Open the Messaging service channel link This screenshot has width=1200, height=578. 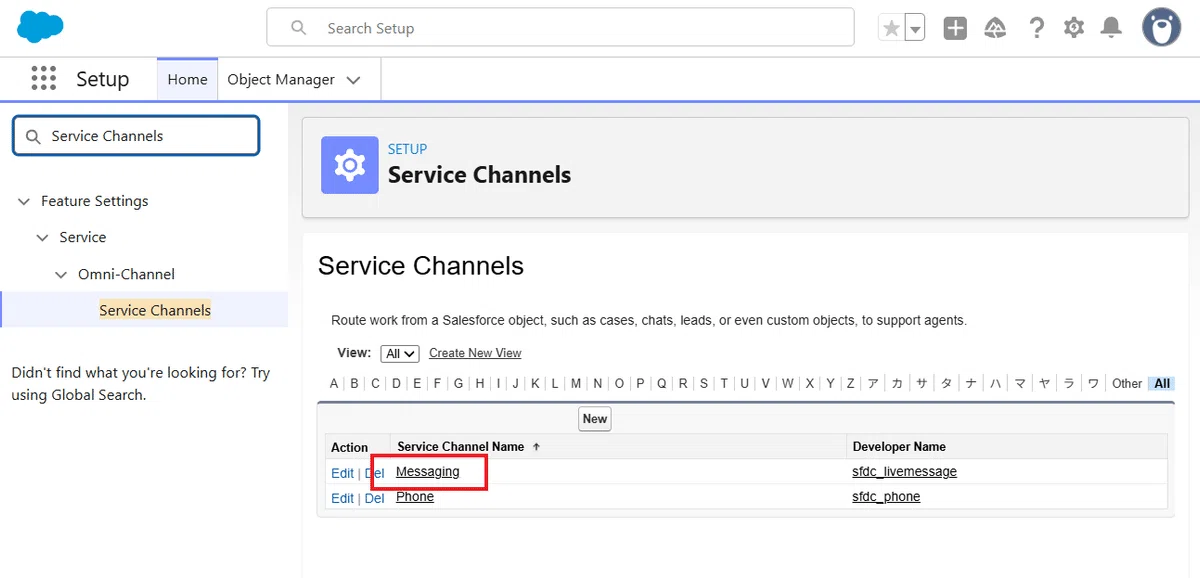point(428,472)
